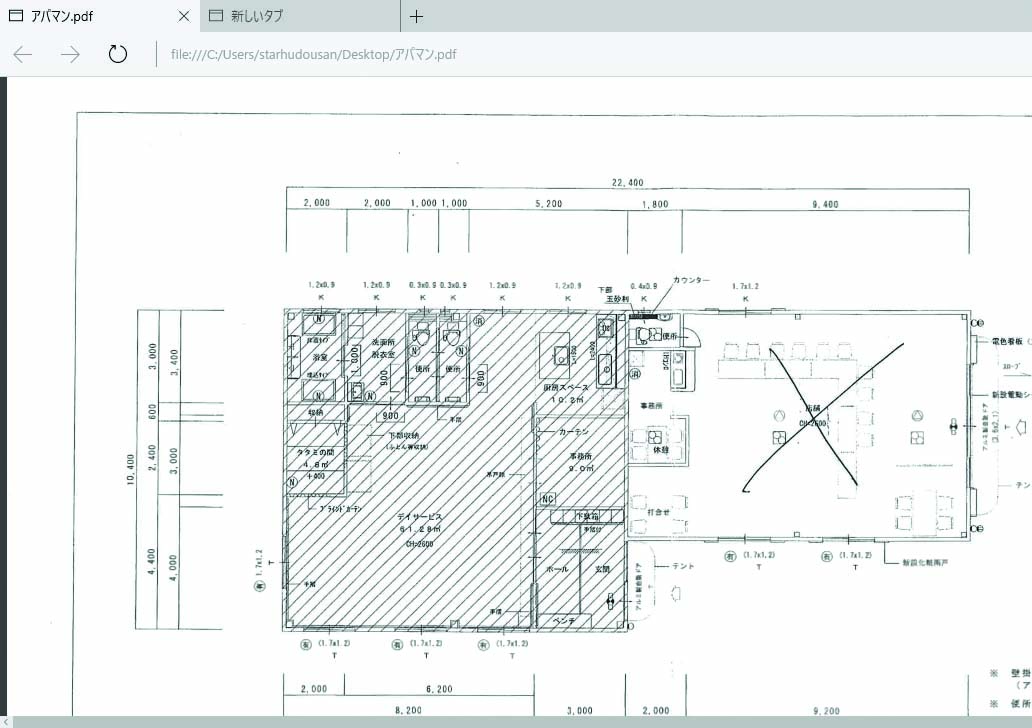Click the 打合せ label
Viewport: 1032px width, 728px height.
[658, 511]
